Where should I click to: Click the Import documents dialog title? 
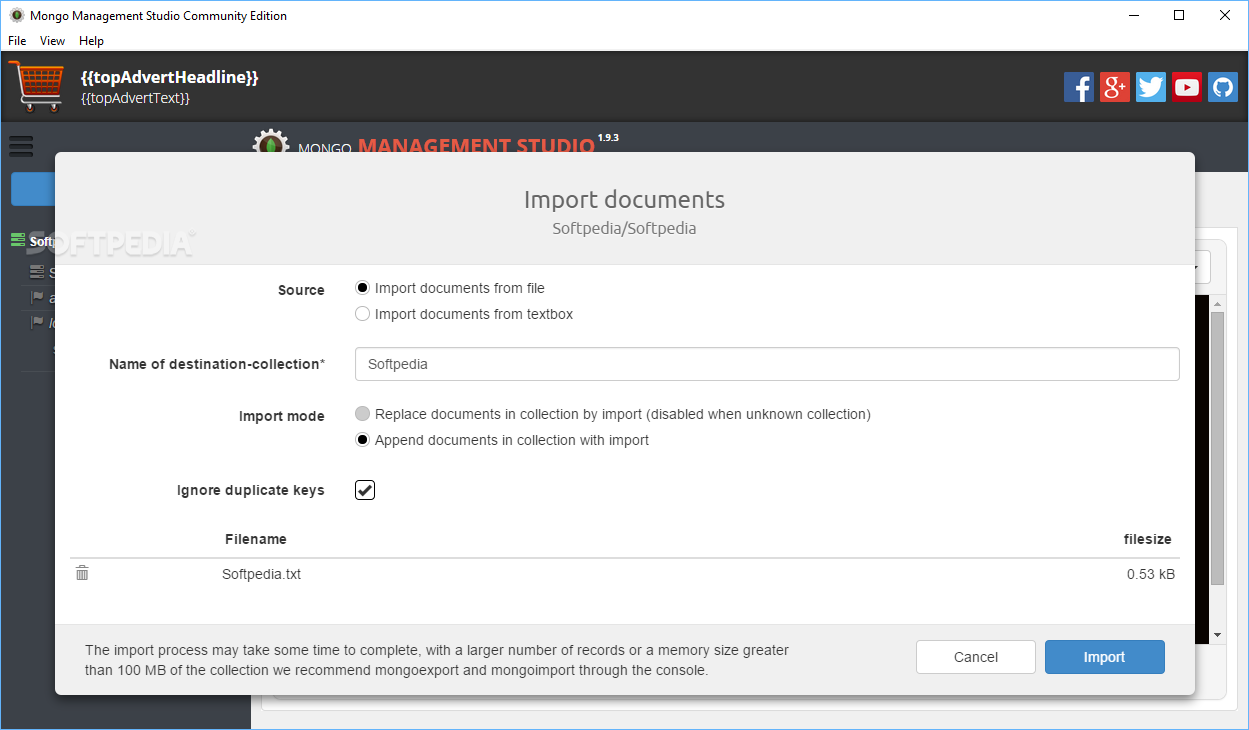(x=625, y=199)
